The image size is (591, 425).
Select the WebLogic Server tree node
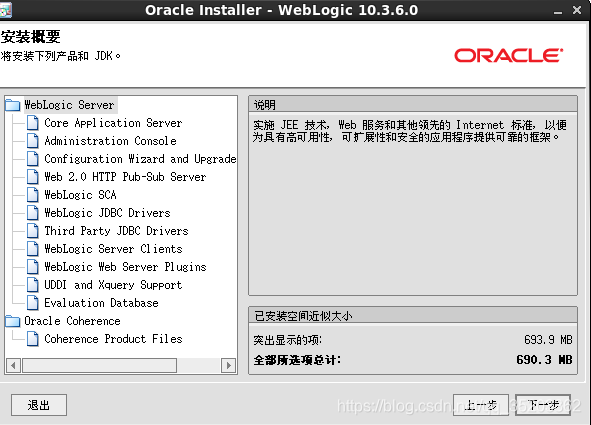69,105
